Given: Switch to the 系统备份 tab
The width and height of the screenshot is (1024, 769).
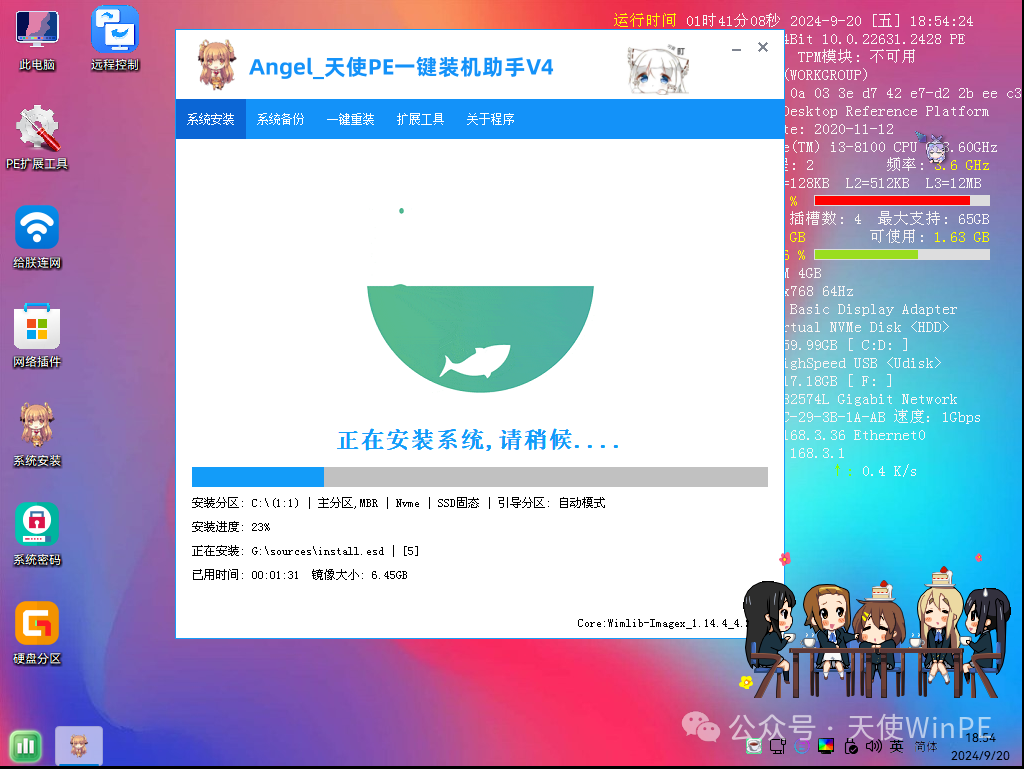Looking at the screenshot, I should click(x=280, y=119).
